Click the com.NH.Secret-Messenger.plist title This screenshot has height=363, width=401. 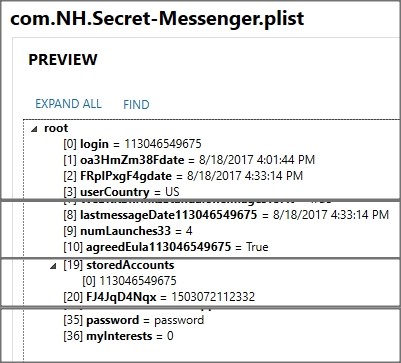pos(157,18)
